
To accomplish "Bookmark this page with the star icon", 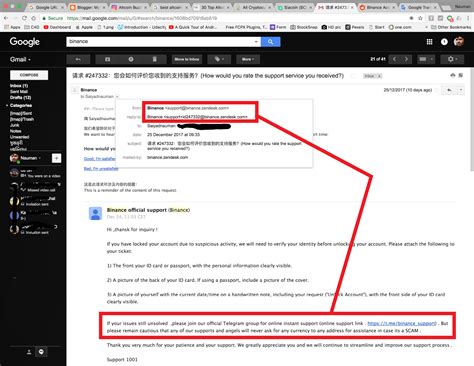I will coord(420,18).
